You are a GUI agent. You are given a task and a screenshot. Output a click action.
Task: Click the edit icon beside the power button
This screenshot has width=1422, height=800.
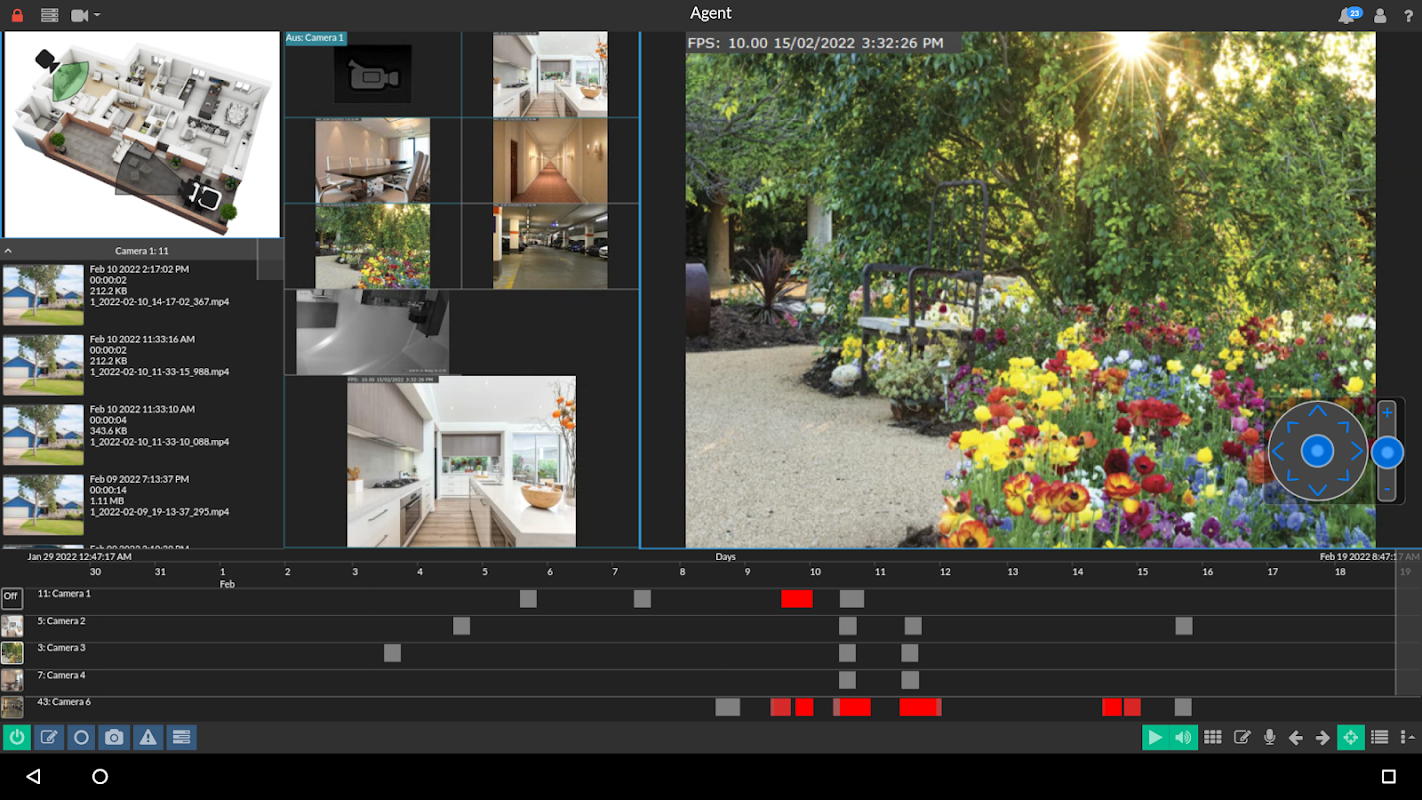[x=48, y=738]
